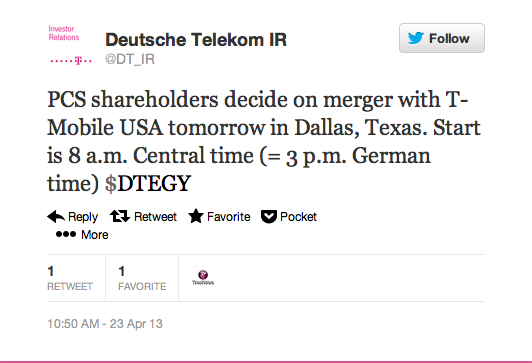Click the Pocket save icon

pyautogui.click(x=269, y=216)
